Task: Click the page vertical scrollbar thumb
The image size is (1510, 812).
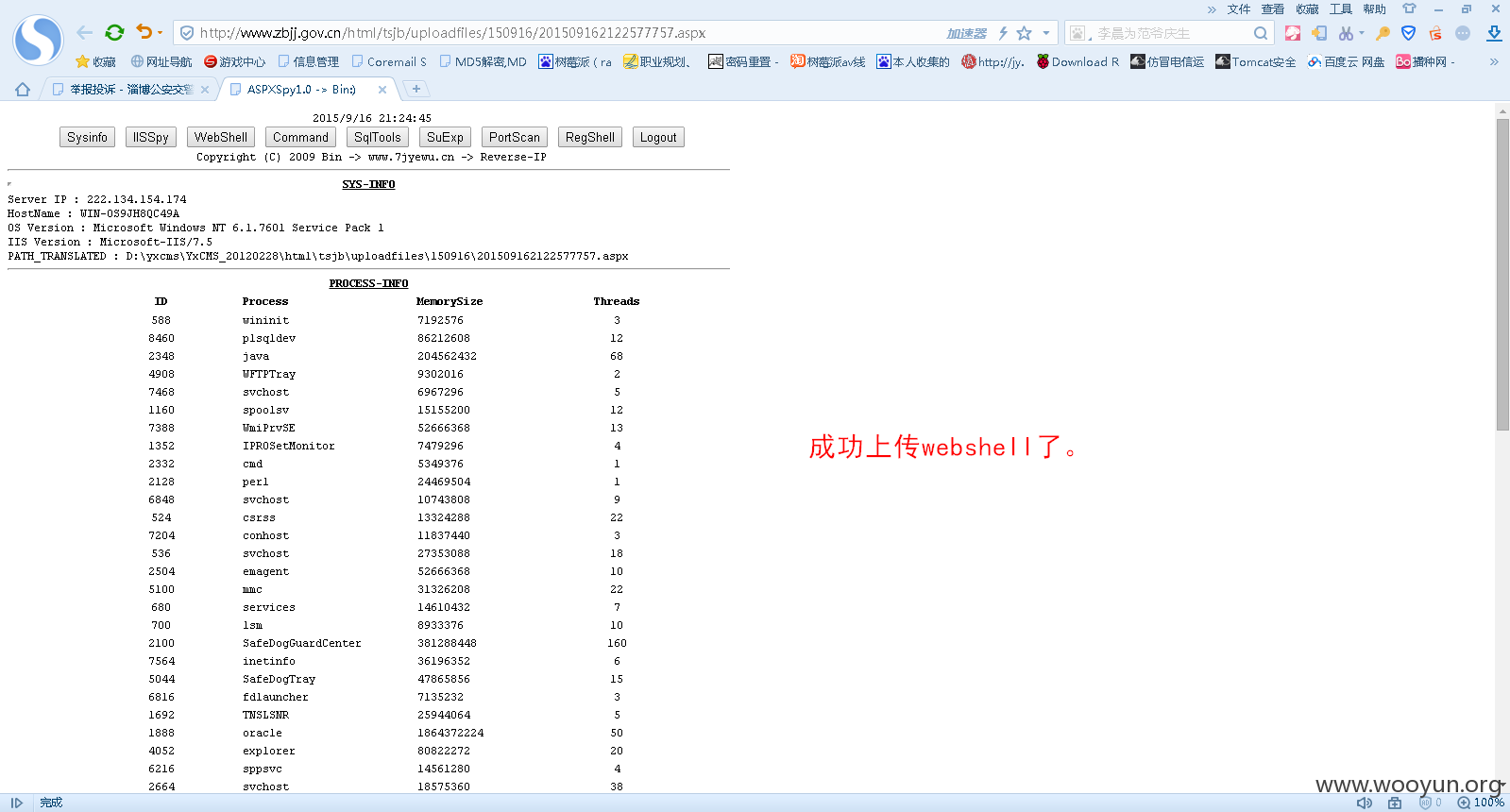Action: point(1502,274)
